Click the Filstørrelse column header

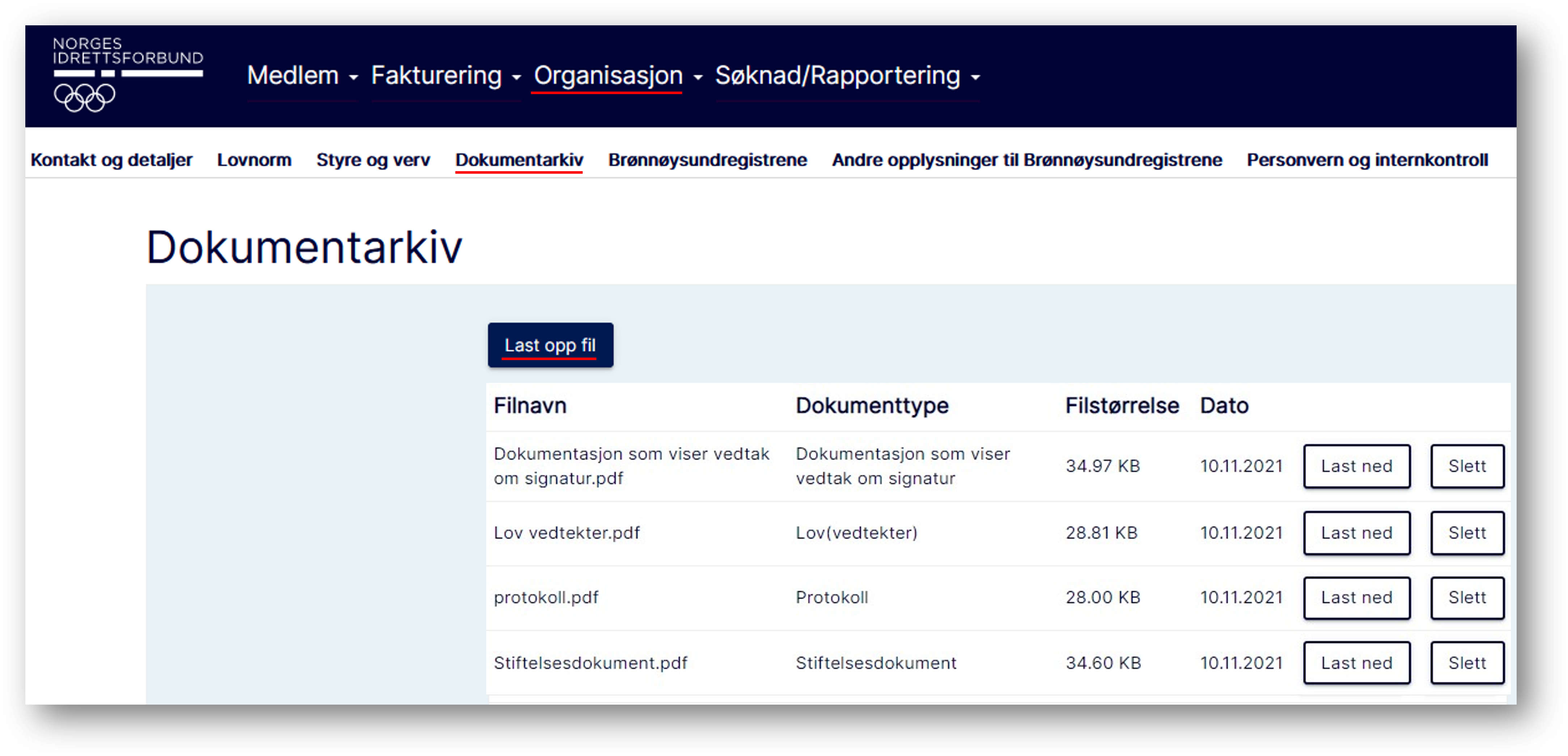1122,405
